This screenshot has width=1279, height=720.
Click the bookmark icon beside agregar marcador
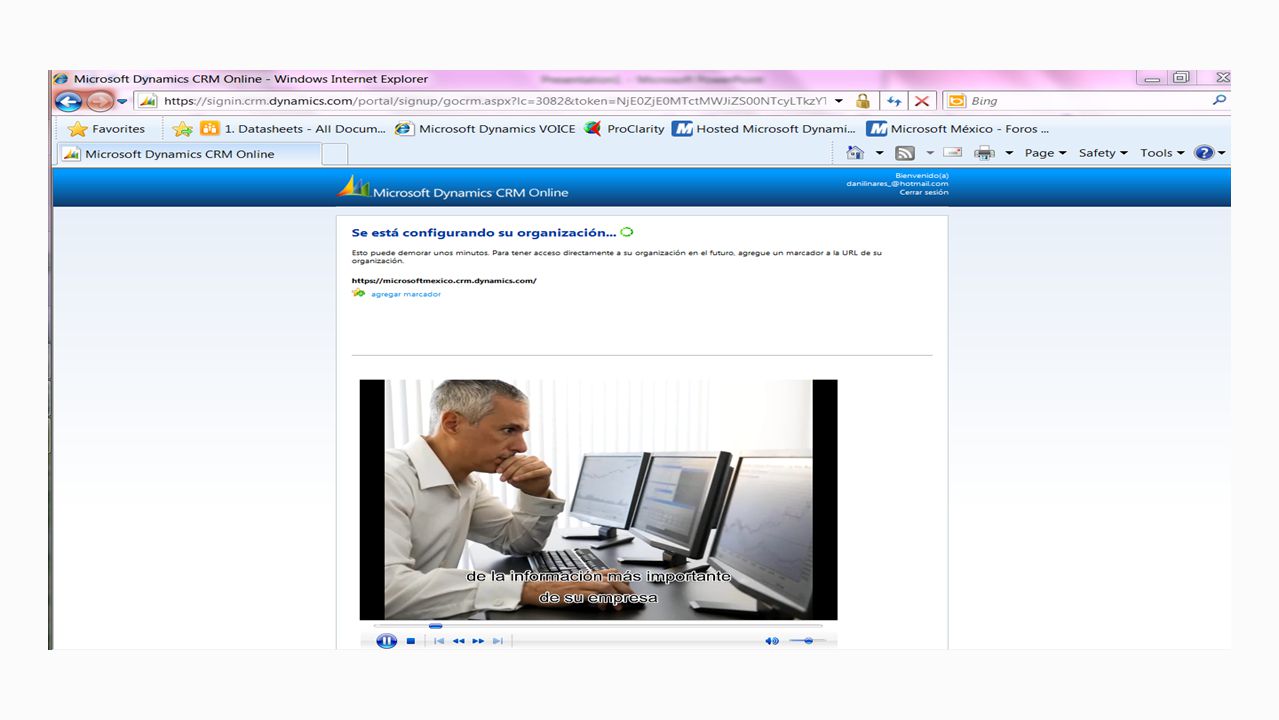click(x=359, y=293)
